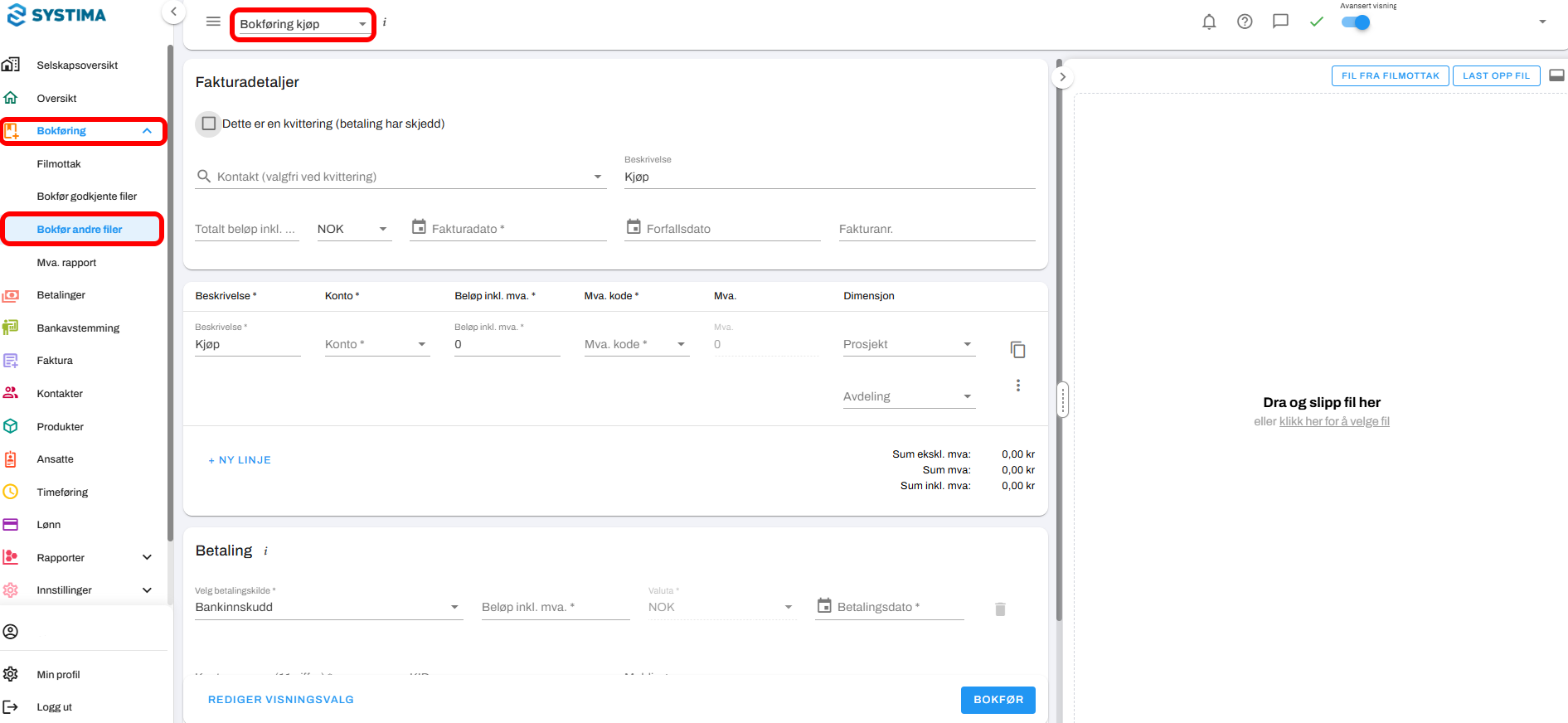
Task: Open the help question mark icon
Action: [1245, 22]
